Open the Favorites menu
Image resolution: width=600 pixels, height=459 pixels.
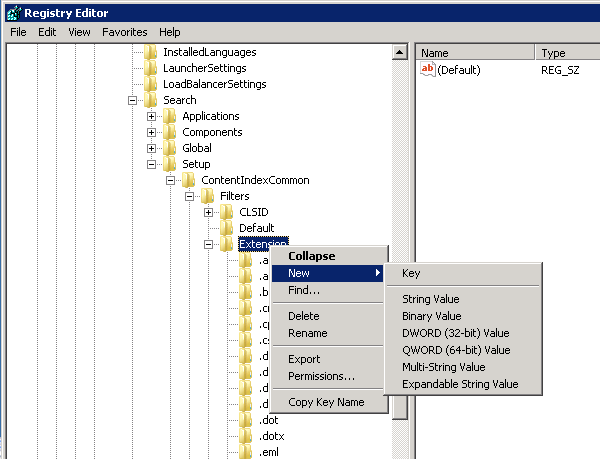[x=125, y=32]
